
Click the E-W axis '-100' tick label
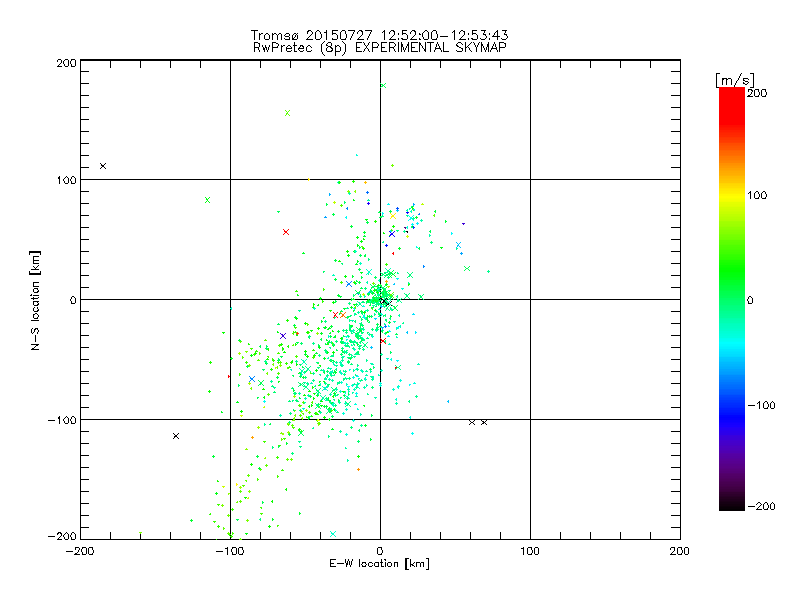(x=230, y=551)
